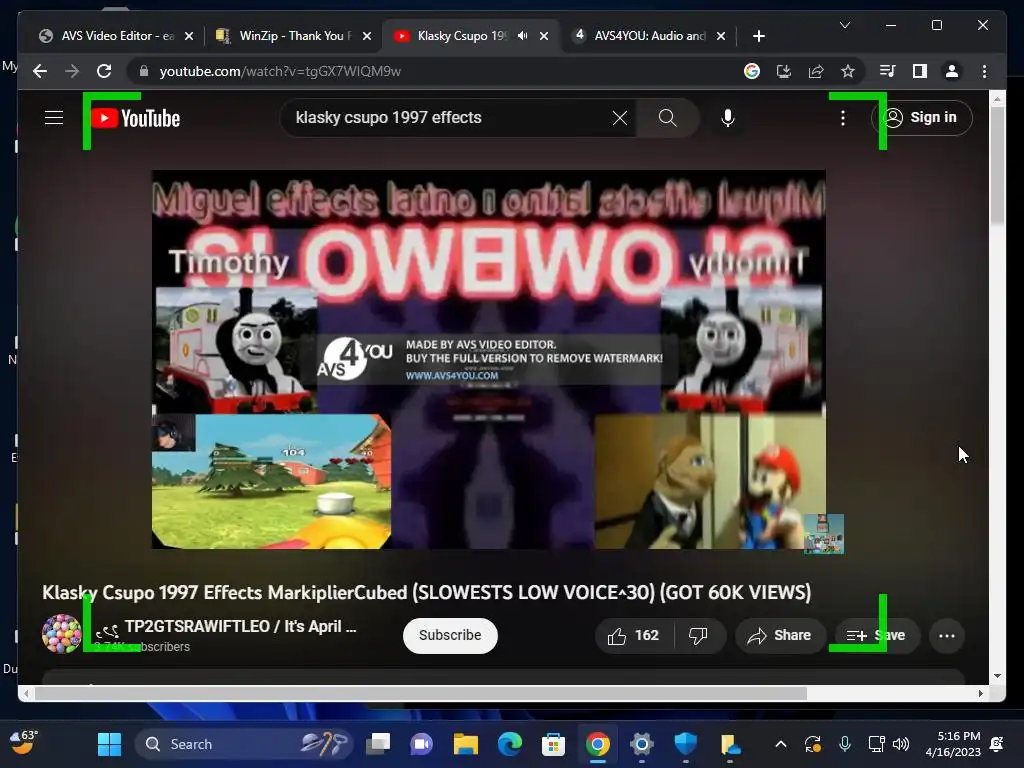Go back in browser history
The height and width of the screenshot is (768, 1024).
[x=40, y=71]
